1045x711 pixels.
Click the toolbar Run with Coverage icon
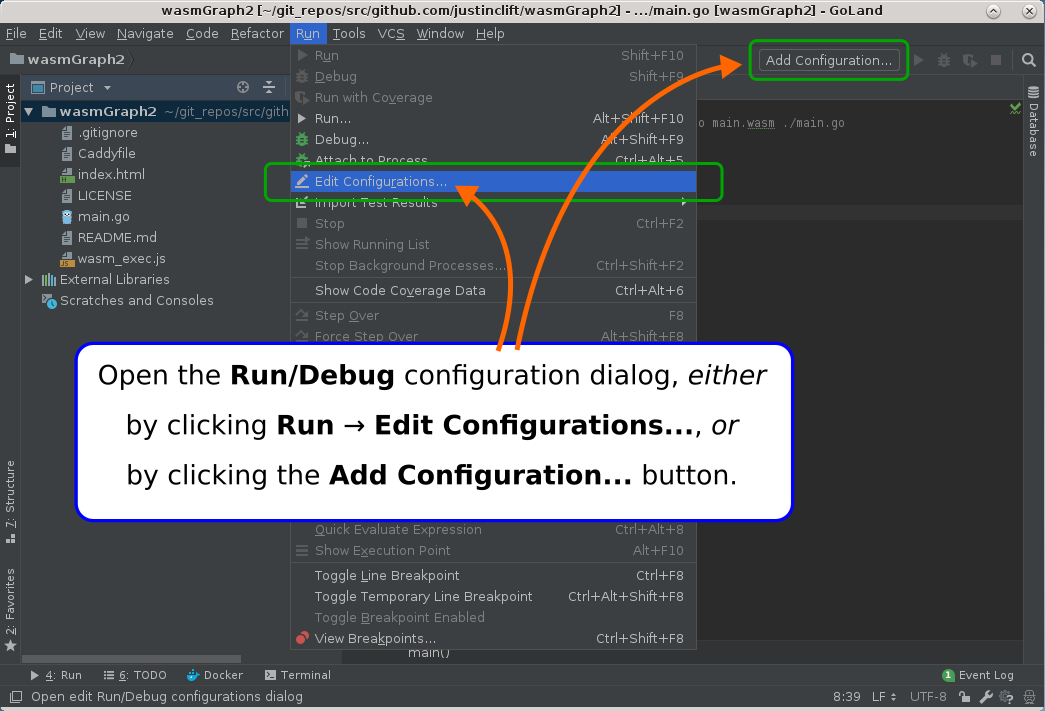pyautogui.click(x=970, y=61)
